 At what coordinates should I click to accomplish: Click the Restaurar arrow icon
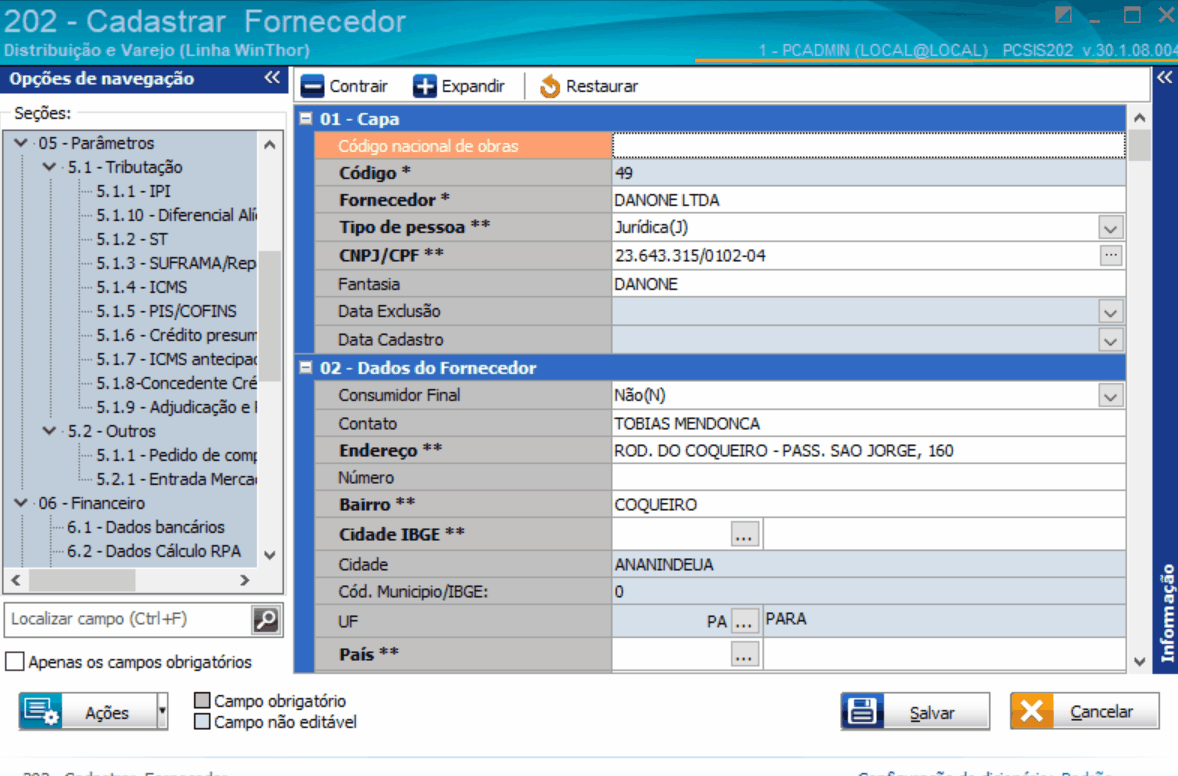tap(549, 86)
